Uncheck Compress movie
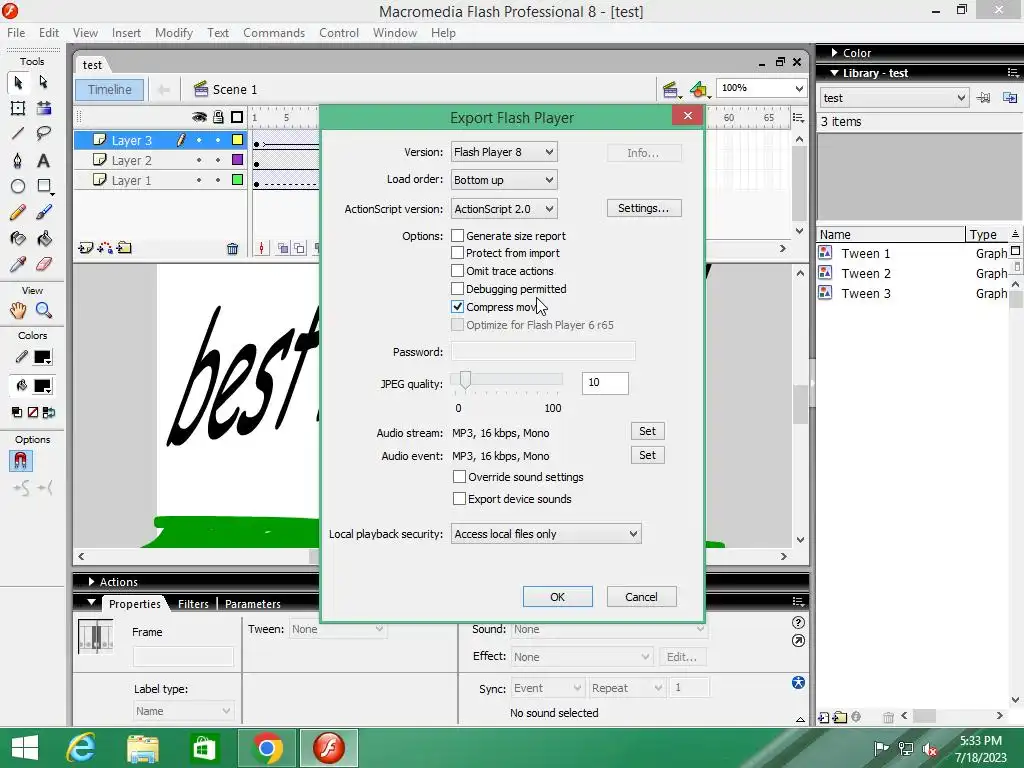Screen dimensions: 1024x768 coord(458,307)
